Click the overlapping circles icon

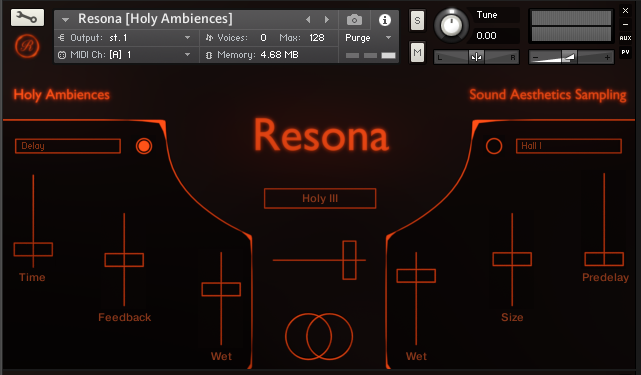pyautogui.click(x=319, y=337)
